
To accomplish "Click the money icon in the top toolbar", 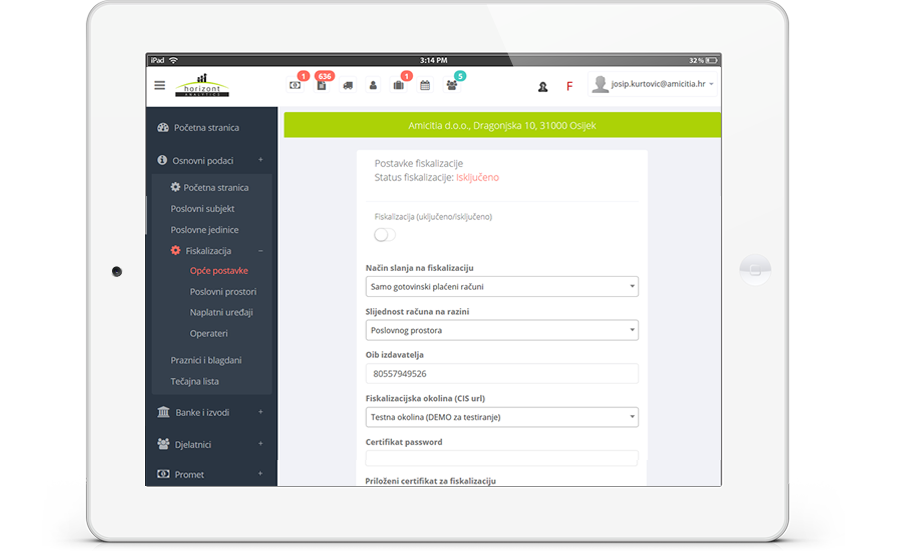I will click(295, 86).
